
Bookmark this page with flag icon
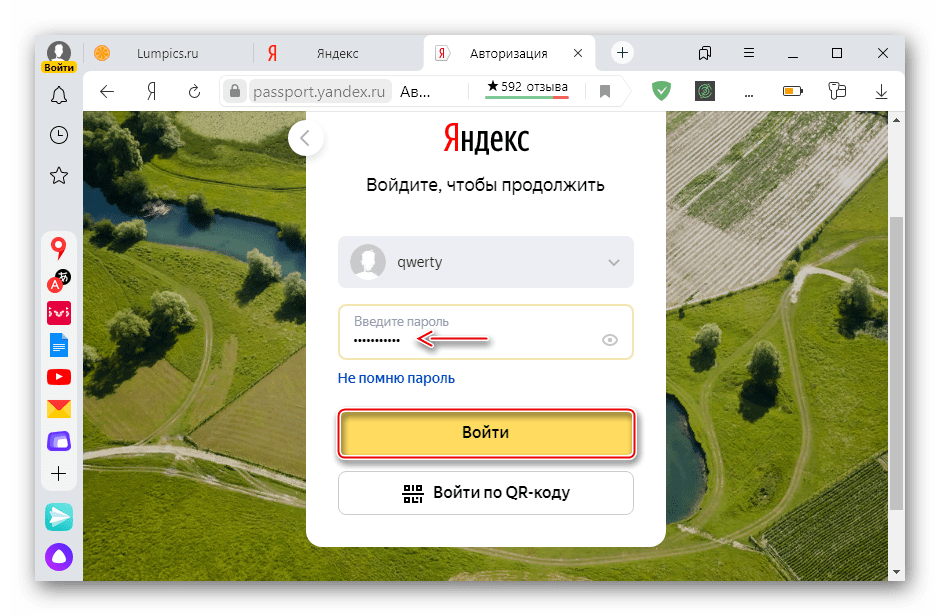pyautogui.click(x=604, y=91)
